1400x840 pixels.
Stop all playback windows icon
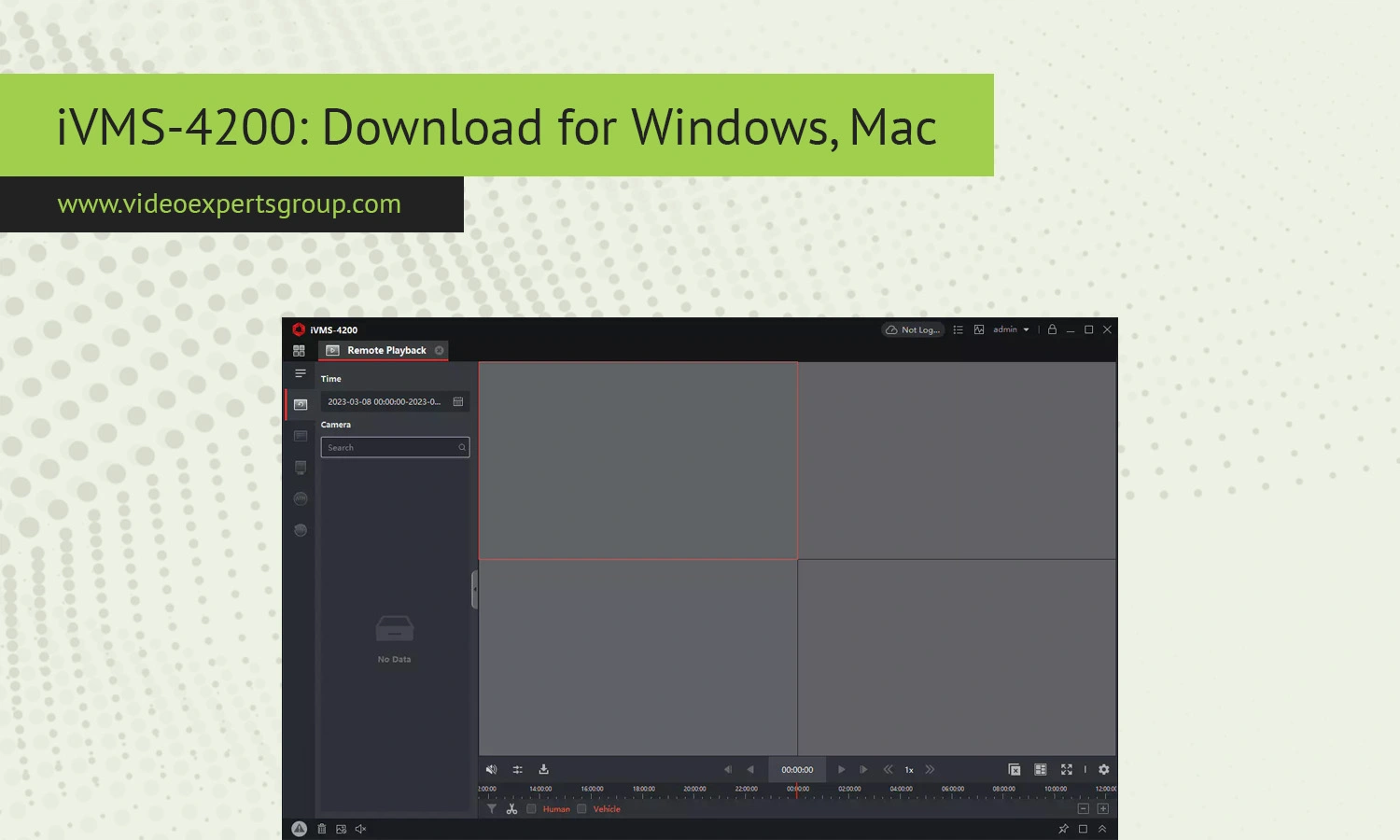pyautogui.click(x=1015, y=770)
